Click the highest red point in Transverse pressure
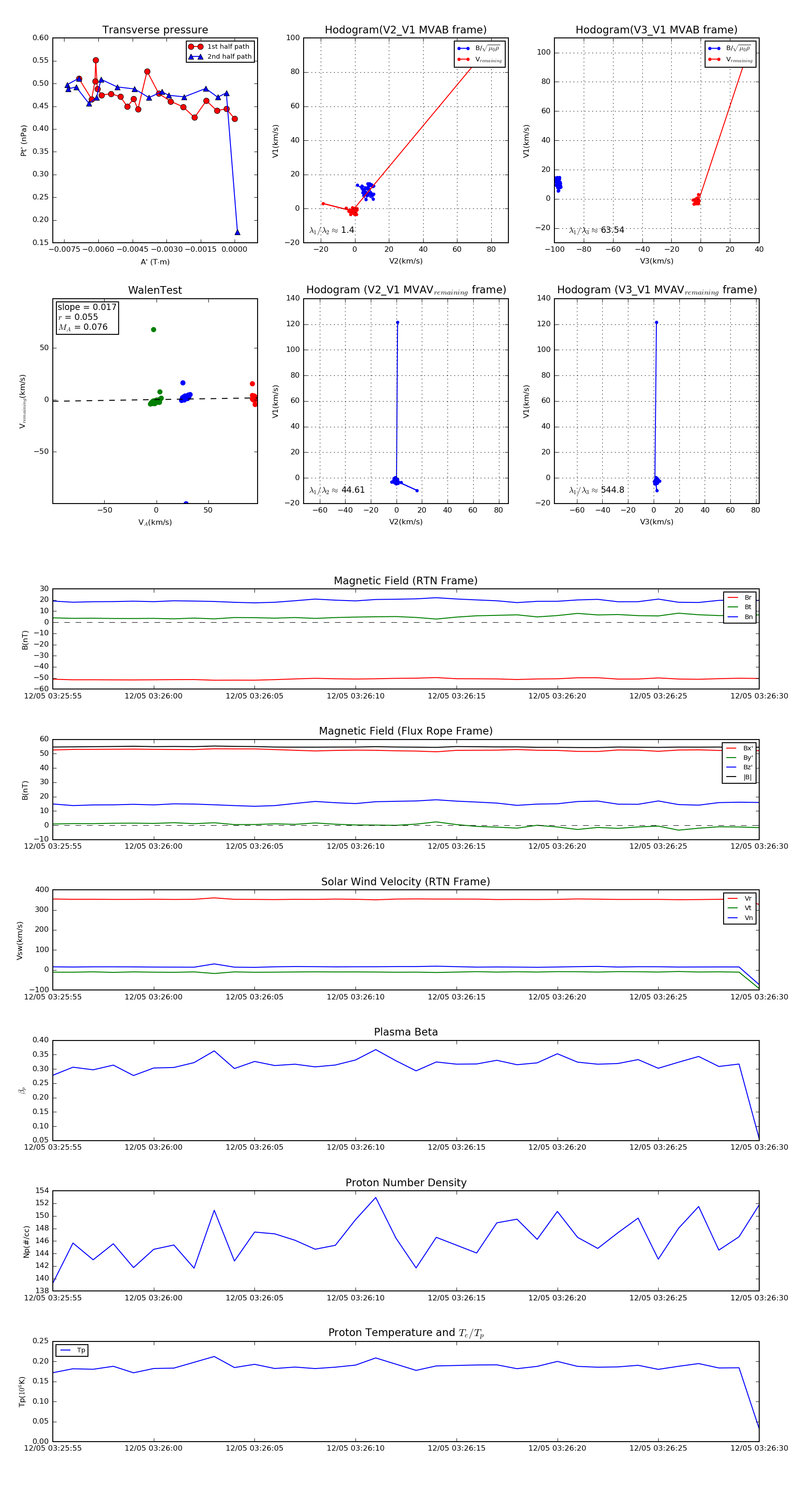Viewport: 812px width, 1489px height. tap(96, 60)
